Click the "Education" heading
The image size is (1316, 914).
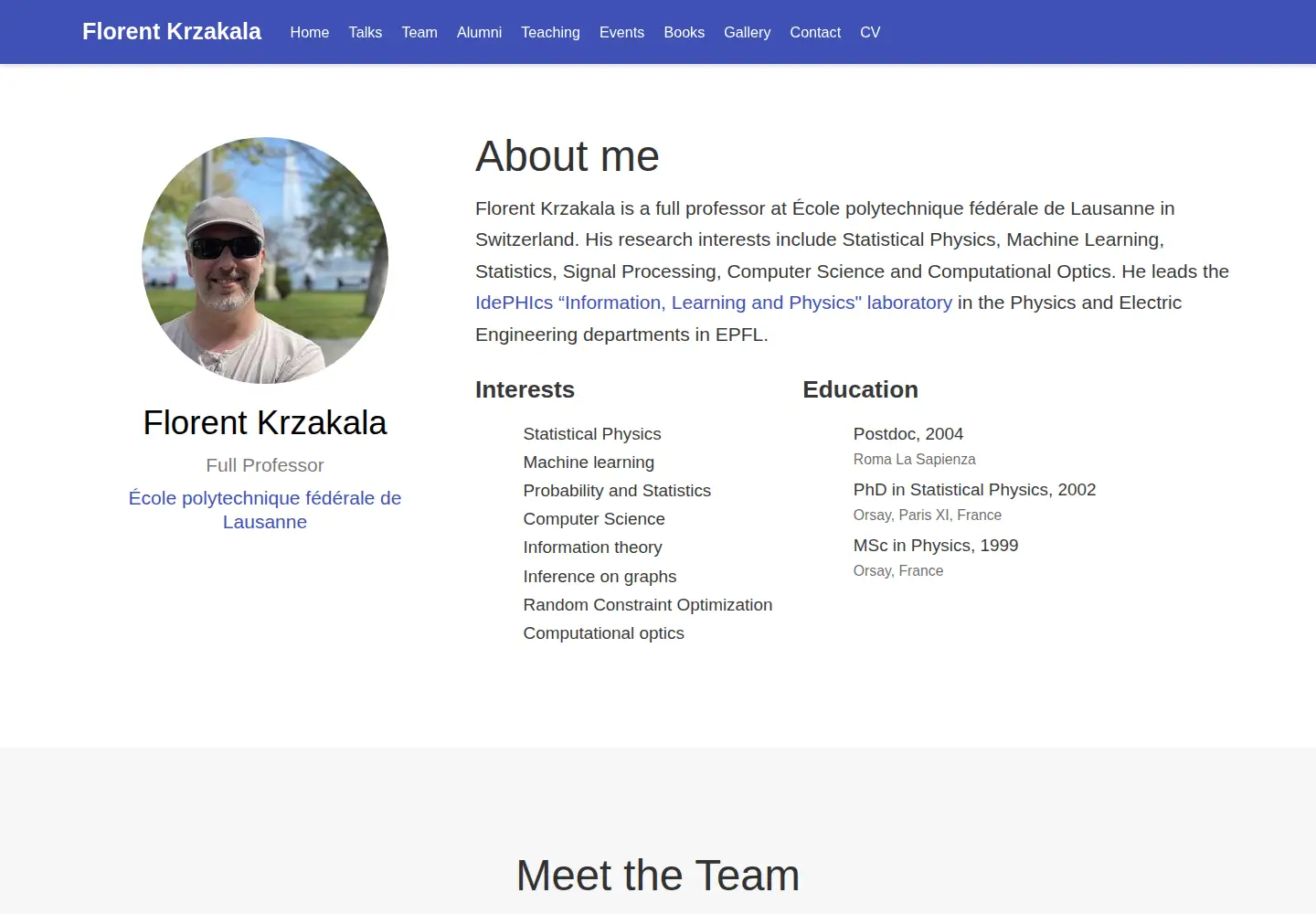point(861,389)
